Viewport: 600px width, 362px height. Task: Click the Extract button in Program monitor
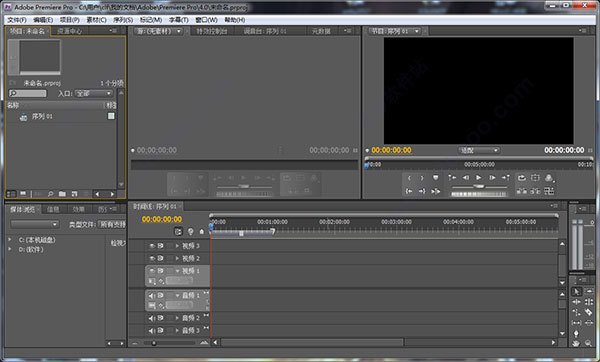[535, 191]
